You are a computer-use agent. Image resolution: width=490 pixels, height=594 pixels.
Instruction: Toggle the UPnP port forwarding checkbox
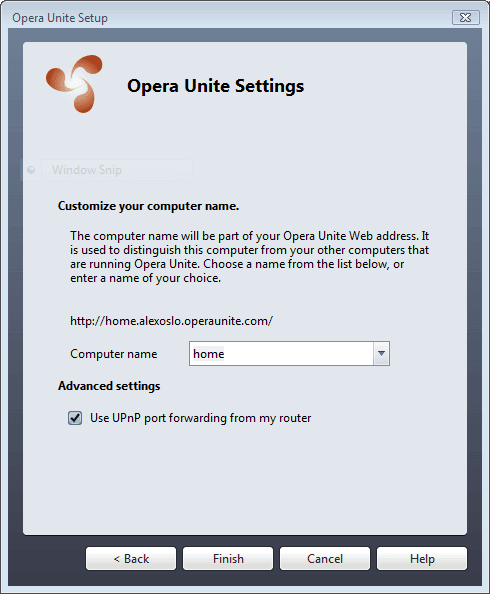(x=75, y=418)
